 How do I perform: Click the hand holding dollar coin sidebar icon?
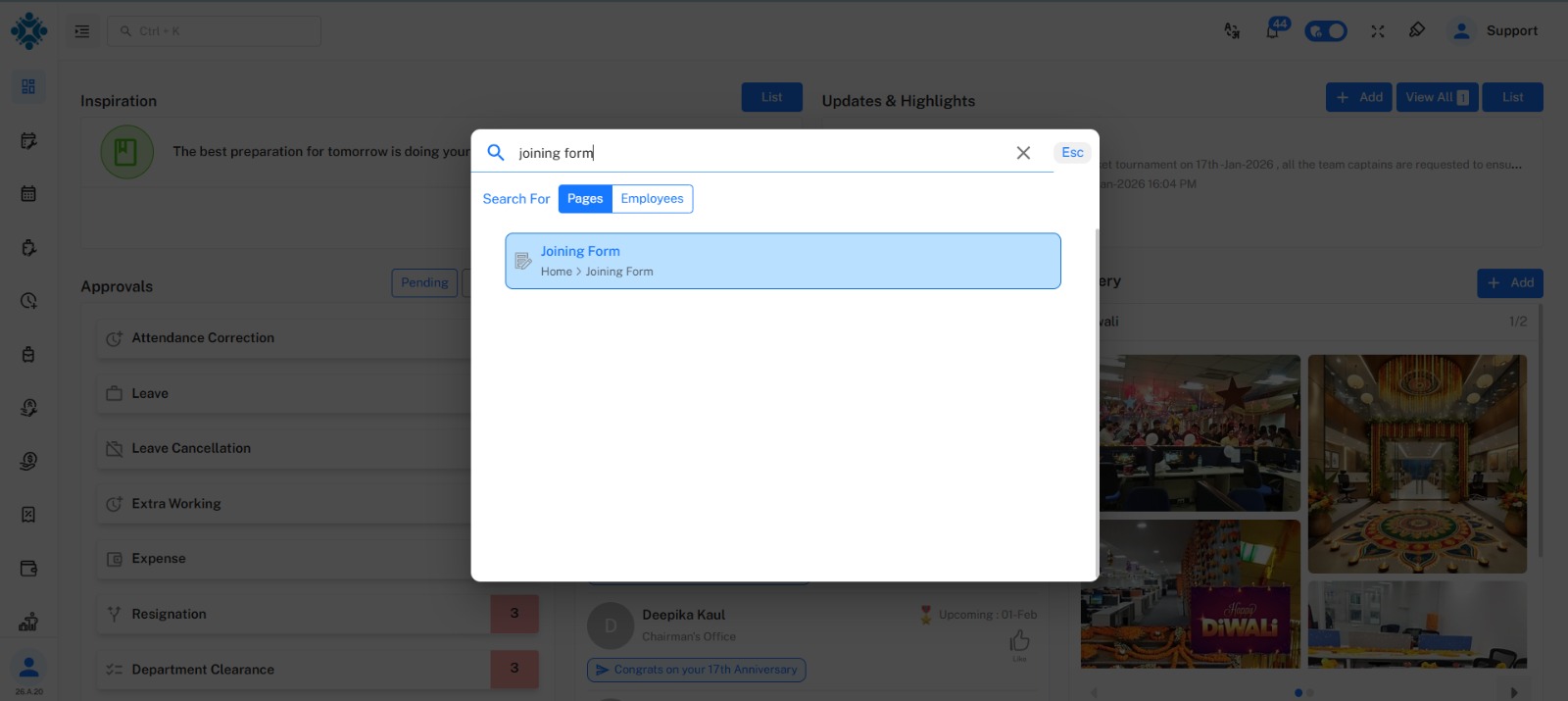(x=28, y=461)
